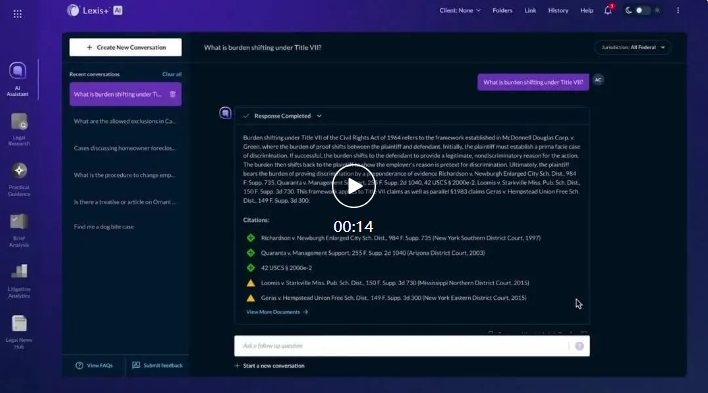Open the AI Assistant sidebar icon

click(x=18, y=71)
